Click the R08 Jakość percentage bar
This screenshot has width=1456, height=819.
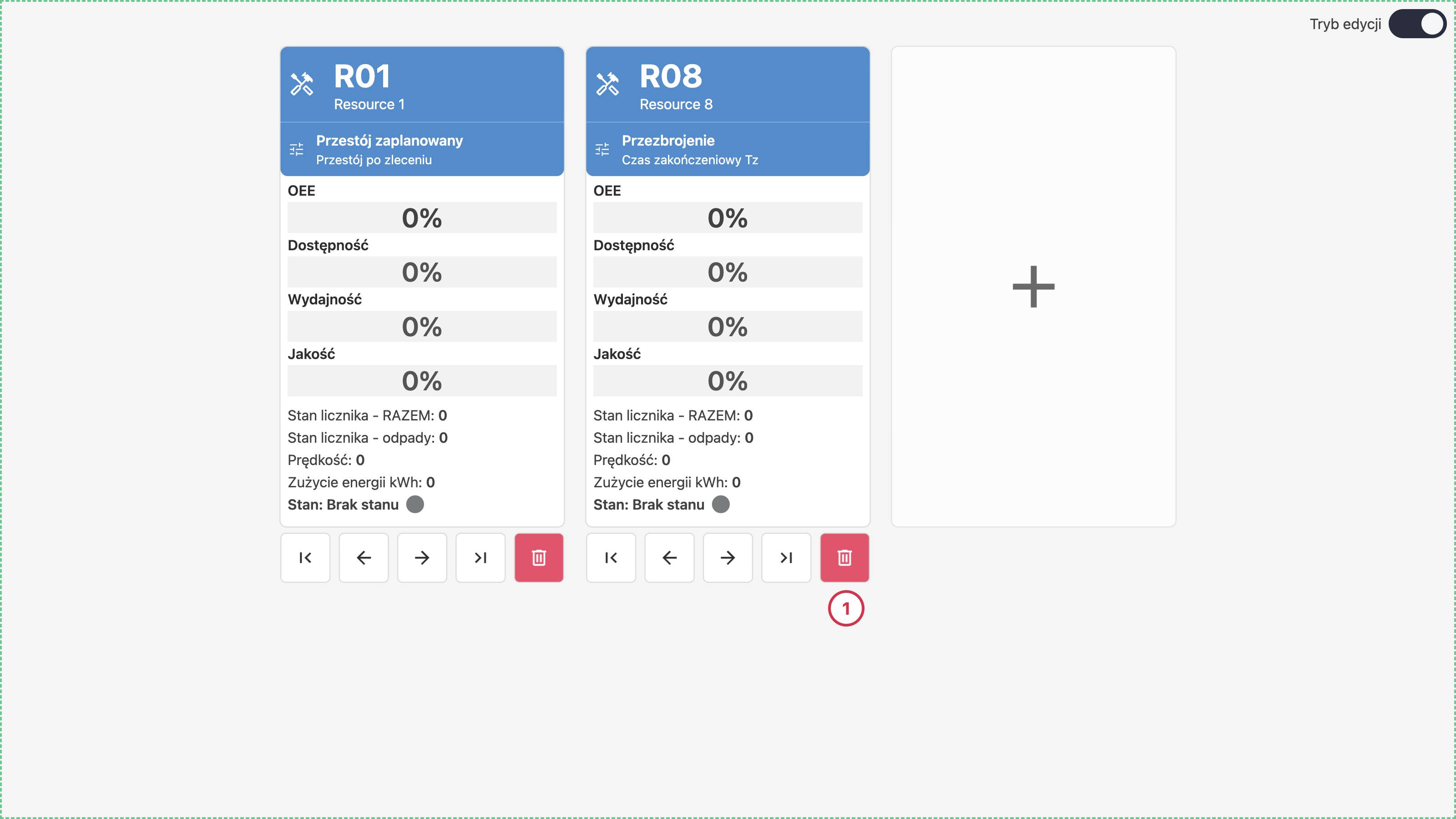(x=728, y=380)
